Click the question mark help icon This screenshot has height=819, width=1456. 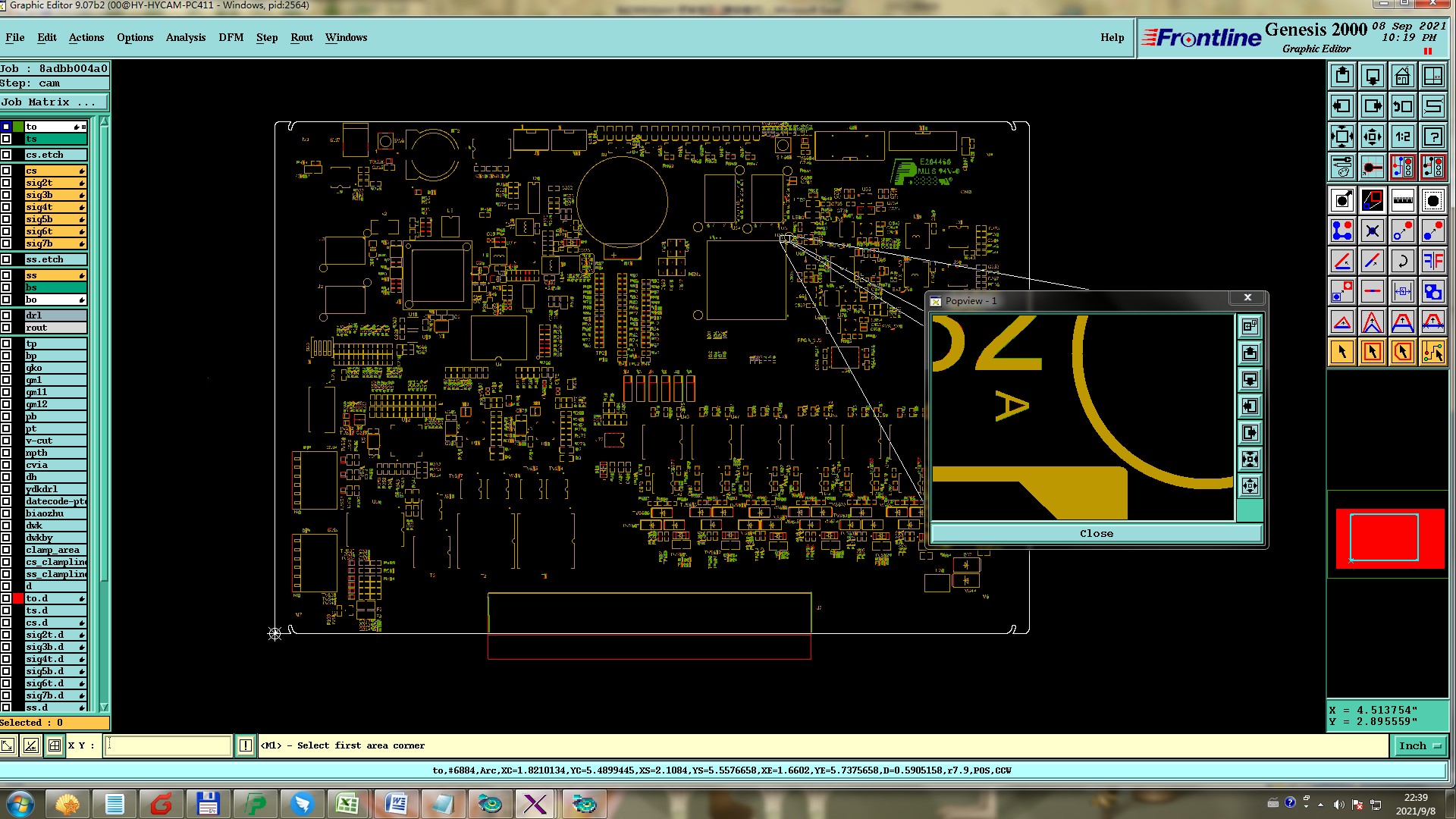click(x=1432, y=136)
